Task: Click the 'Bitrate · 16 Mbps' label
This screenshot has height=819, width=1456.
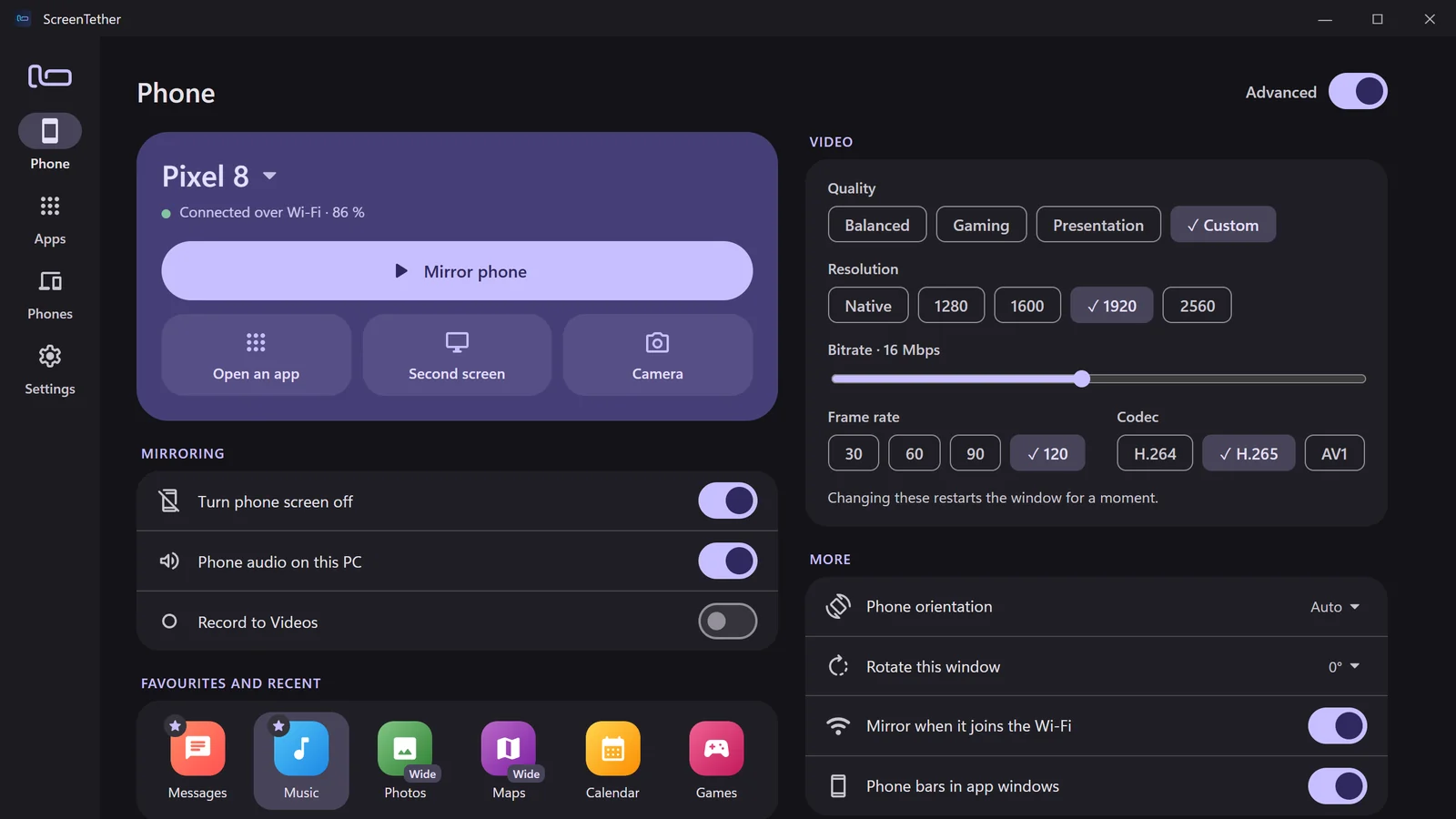Action: point(884,349)
